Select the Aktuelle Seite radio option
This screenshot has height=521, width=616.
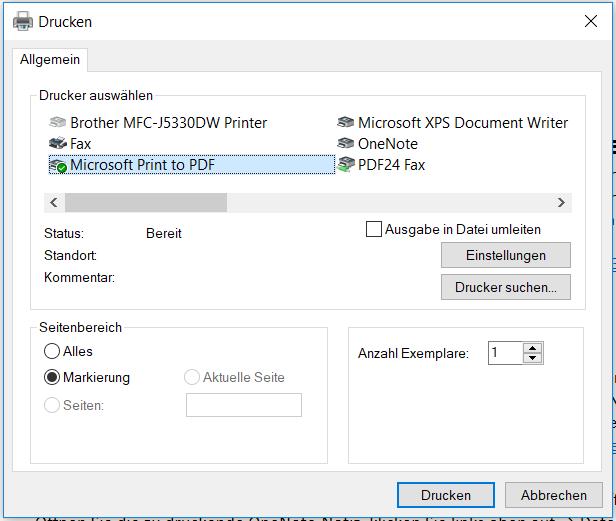(192, 377)
